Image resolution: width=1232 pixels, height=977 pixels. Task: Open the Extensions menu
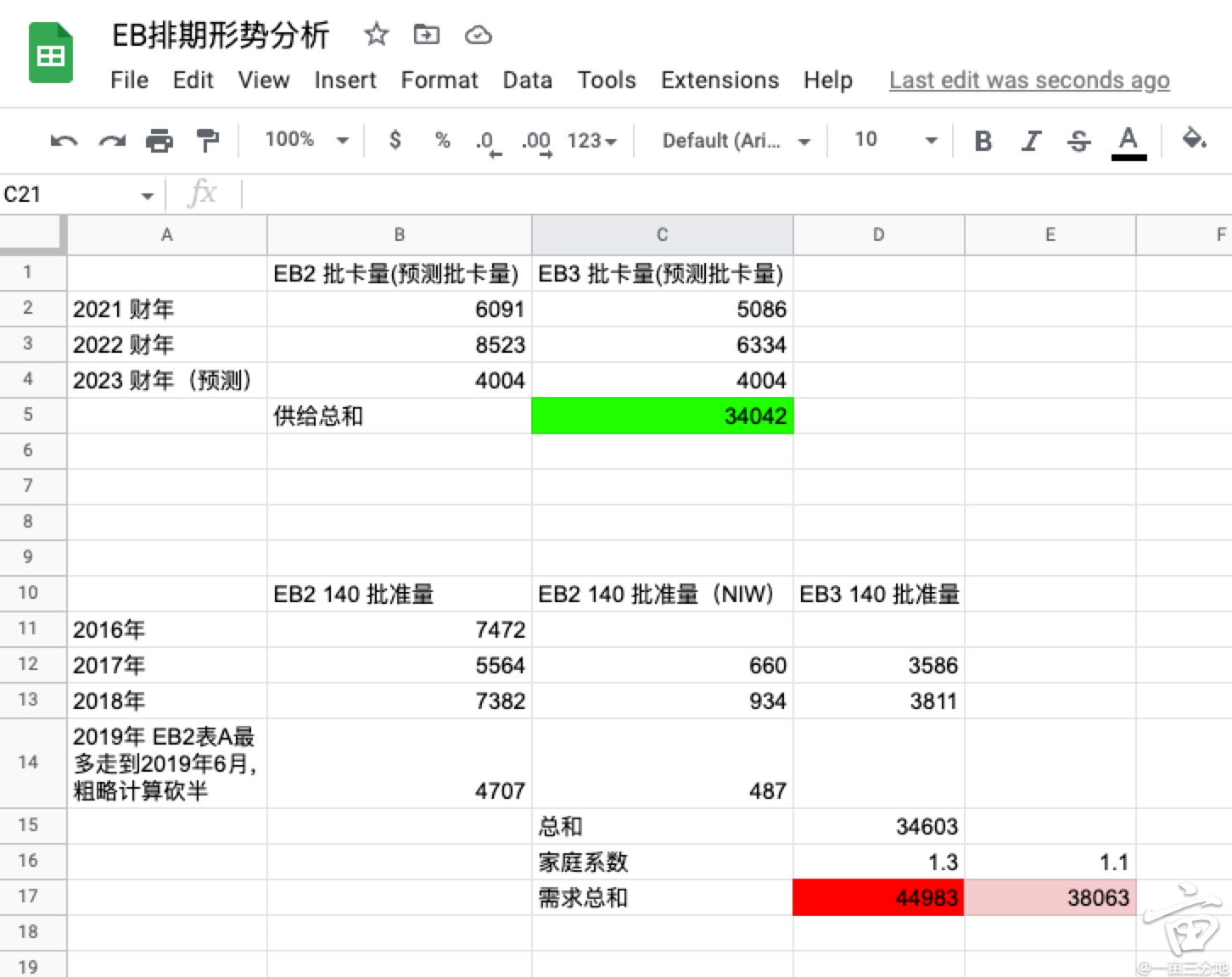(720, 81)
